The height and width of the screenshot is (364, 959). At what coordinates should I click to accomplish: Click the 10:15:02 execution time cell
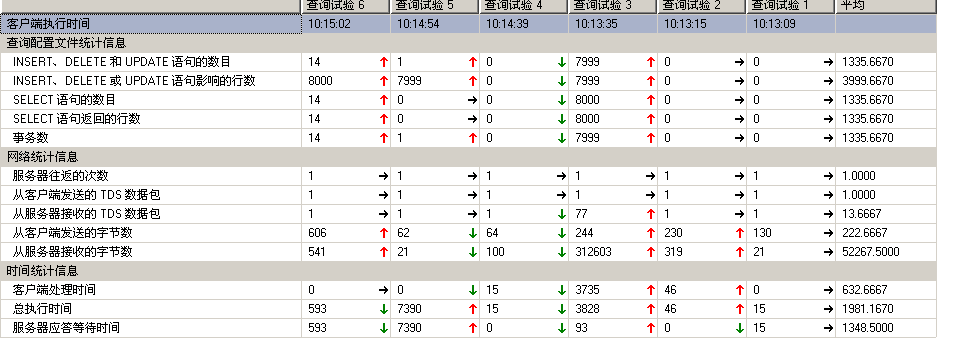pyautogui.click(x=346, y=24)
